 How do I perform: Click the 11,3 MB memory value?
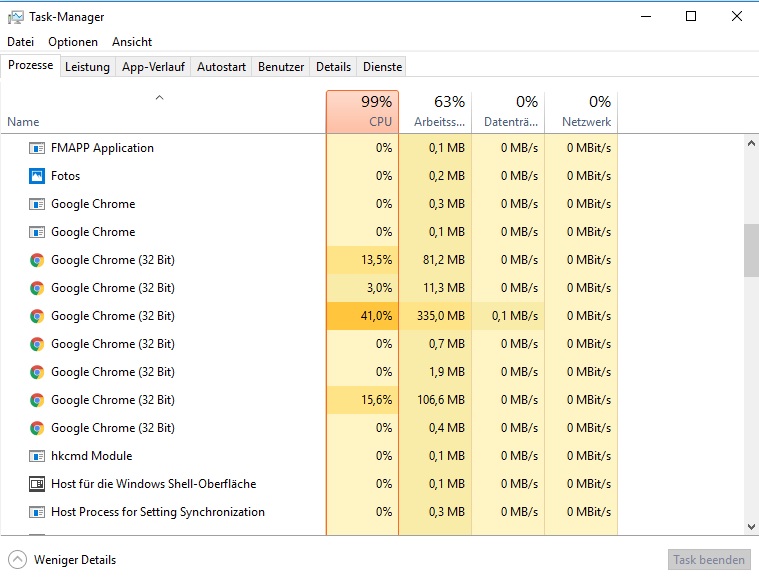click(x=444, y=288)
